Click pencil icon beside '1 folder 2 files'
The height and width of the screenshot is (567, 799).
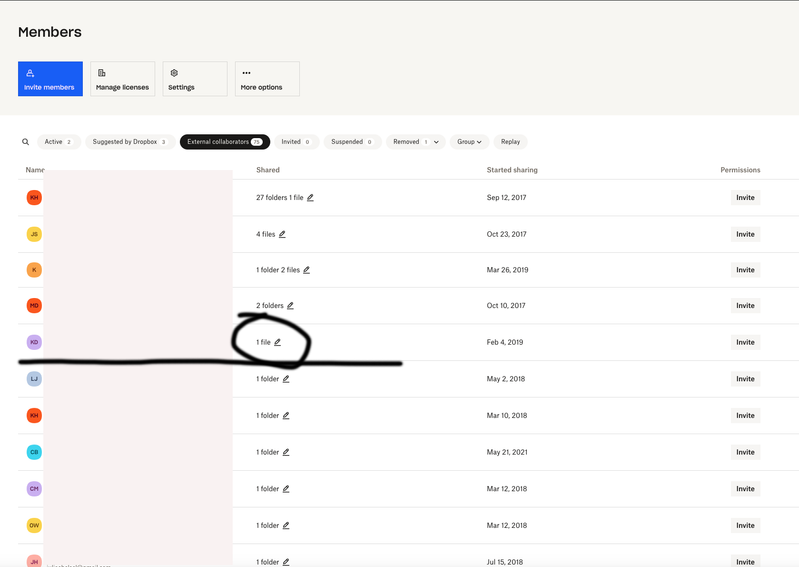307,270
